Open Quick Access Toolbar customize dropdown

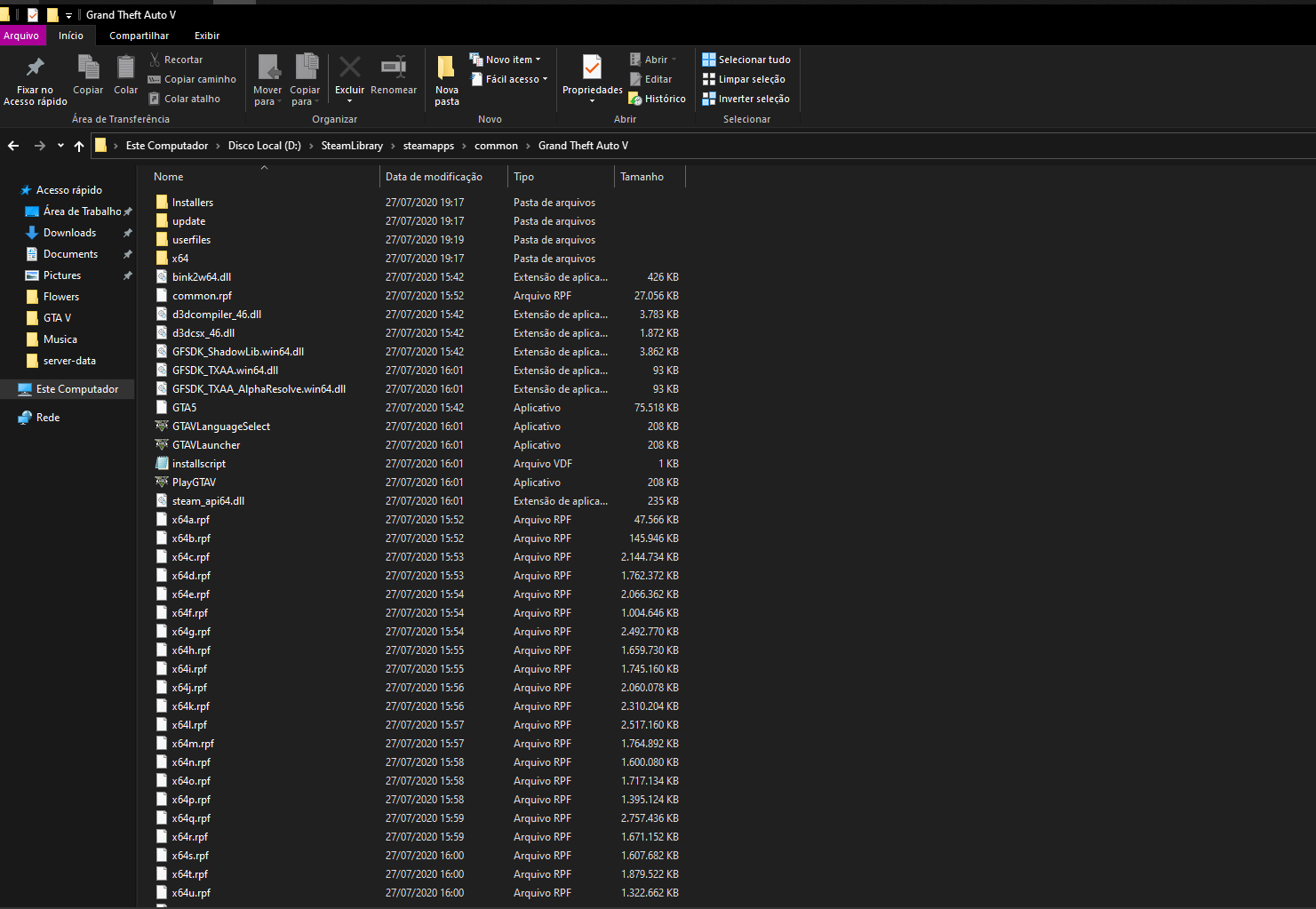coord(68,15)
